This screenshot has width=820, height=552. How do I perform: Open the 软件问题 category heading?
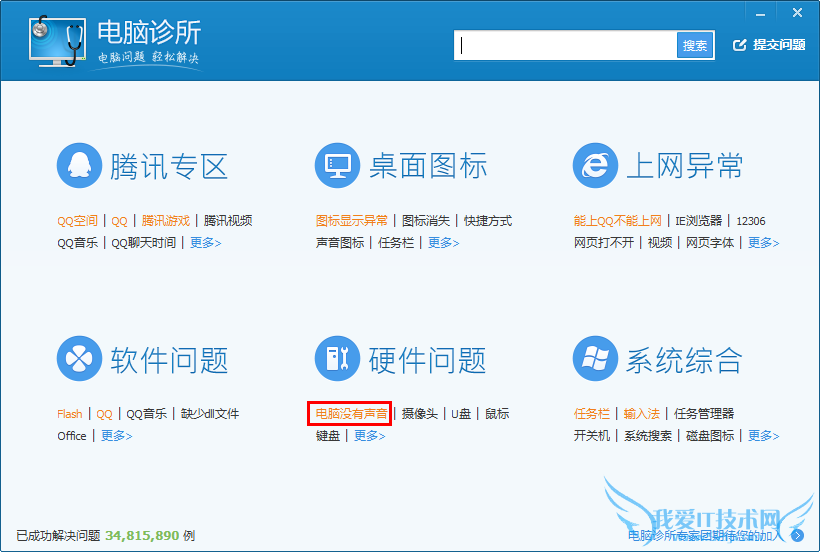pyautogui.click(x=169, y=360)
